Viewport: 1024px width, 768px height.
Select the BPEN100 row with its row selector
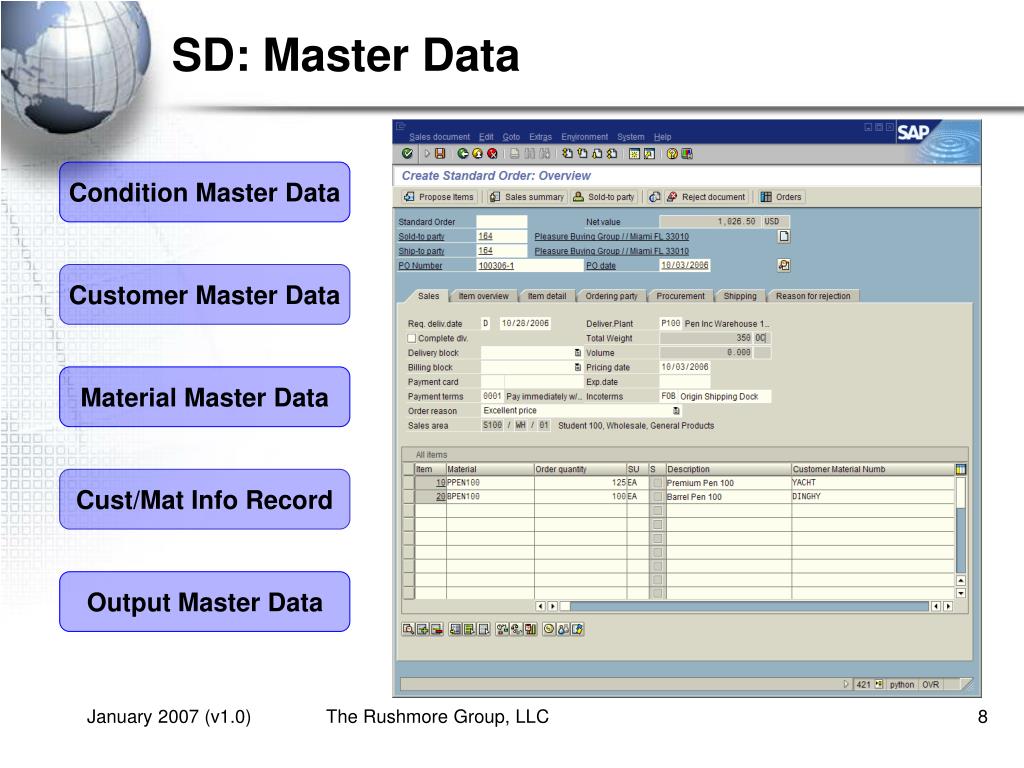(409, 496)
